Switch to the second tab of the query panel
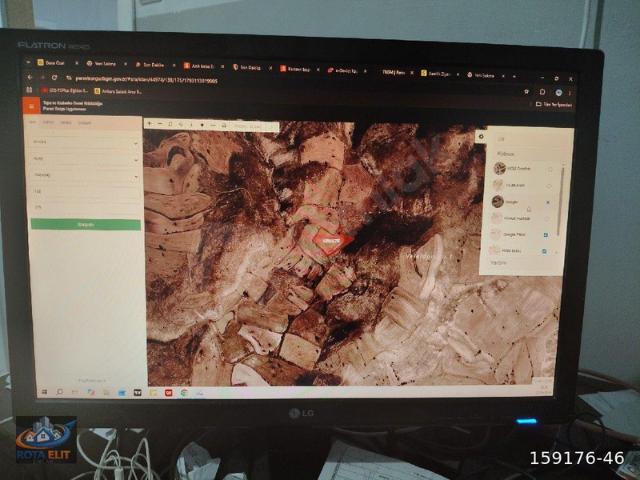 (x=48, y=122)
